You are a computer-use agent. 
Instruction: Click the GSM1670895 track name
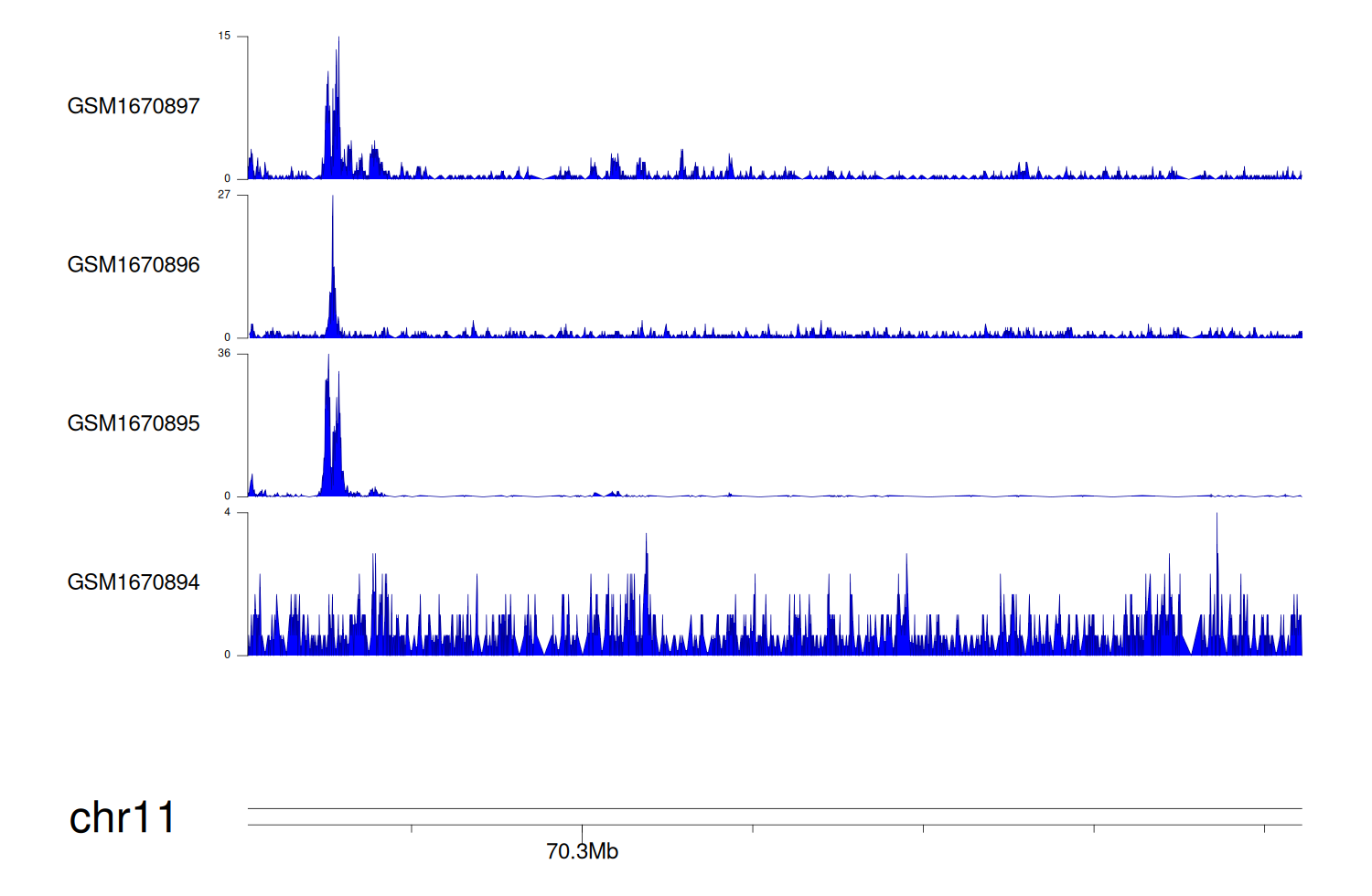tap(134, 423)
